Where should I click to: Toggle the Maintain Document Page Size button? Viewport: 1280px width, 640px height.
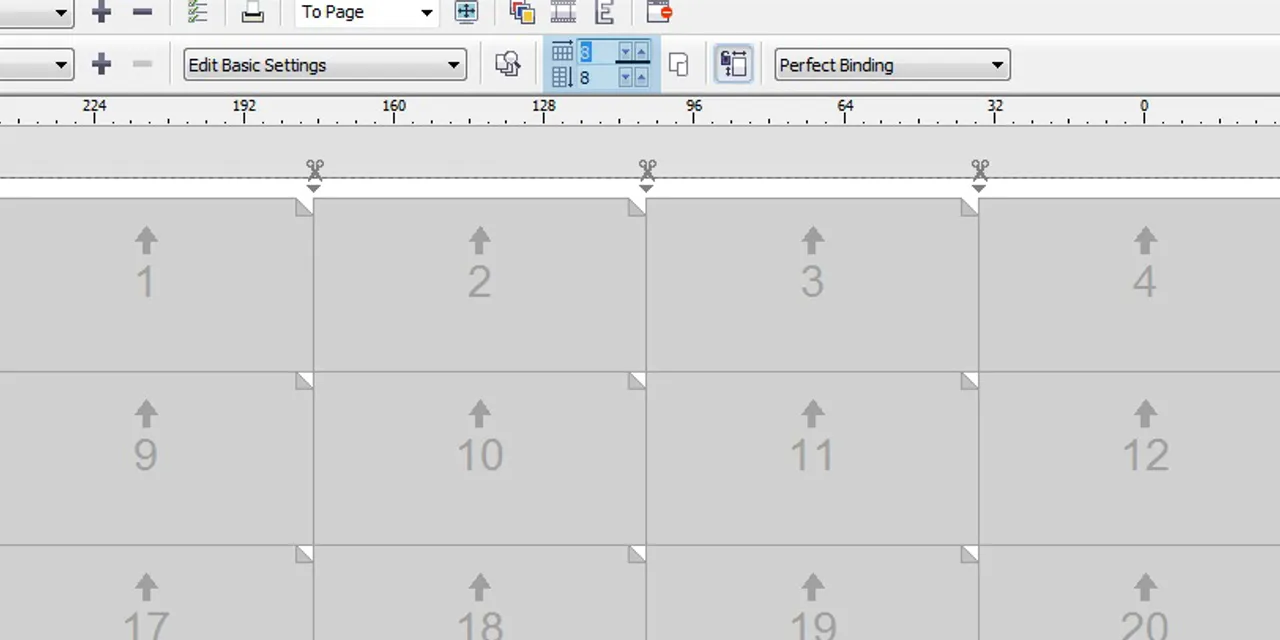[734, 65]
